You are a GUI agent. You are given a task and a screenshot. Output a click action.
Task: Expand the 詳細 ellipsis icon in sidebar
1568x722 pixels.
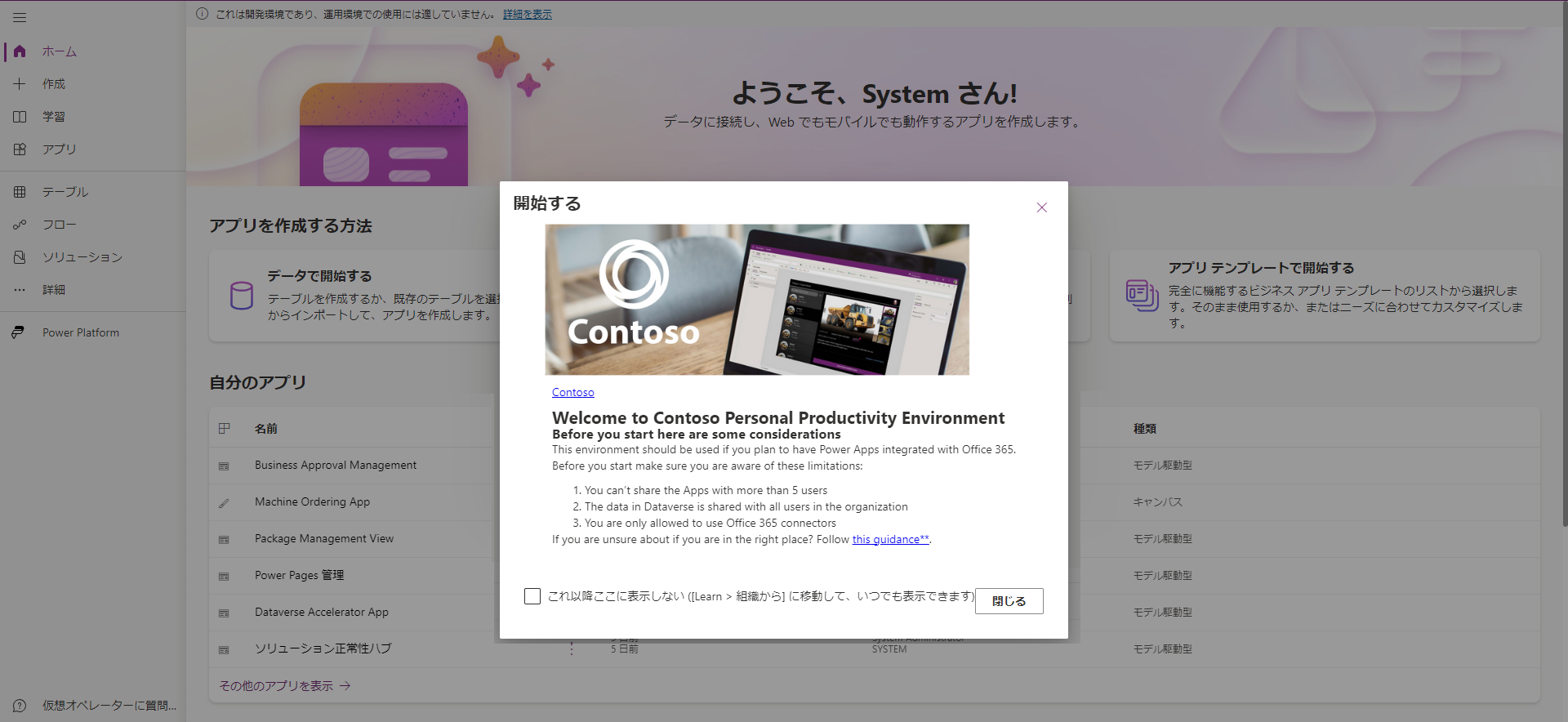[x=20, y=290]
